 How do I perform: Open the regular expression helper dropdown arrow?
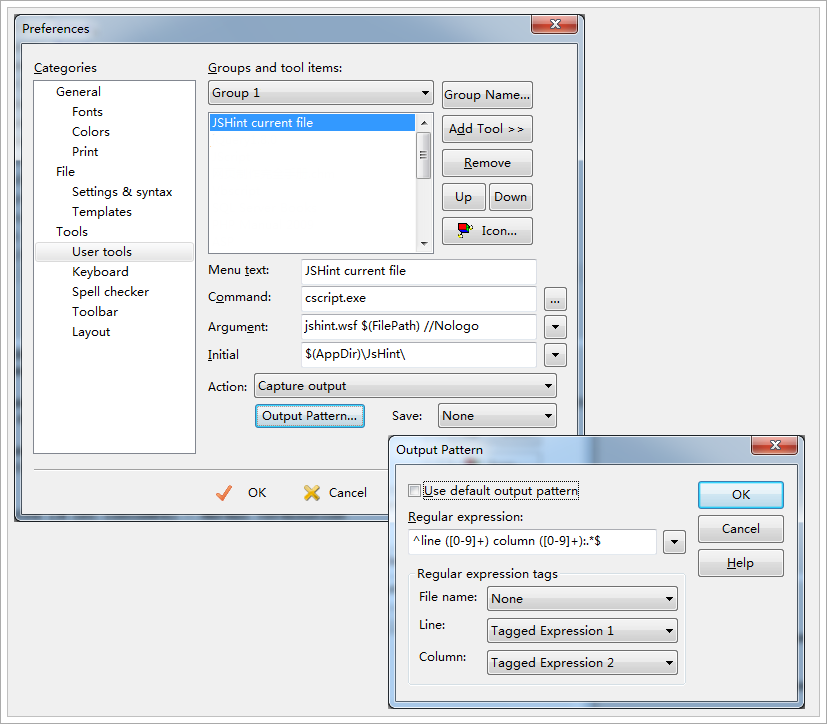pos(674,542)
